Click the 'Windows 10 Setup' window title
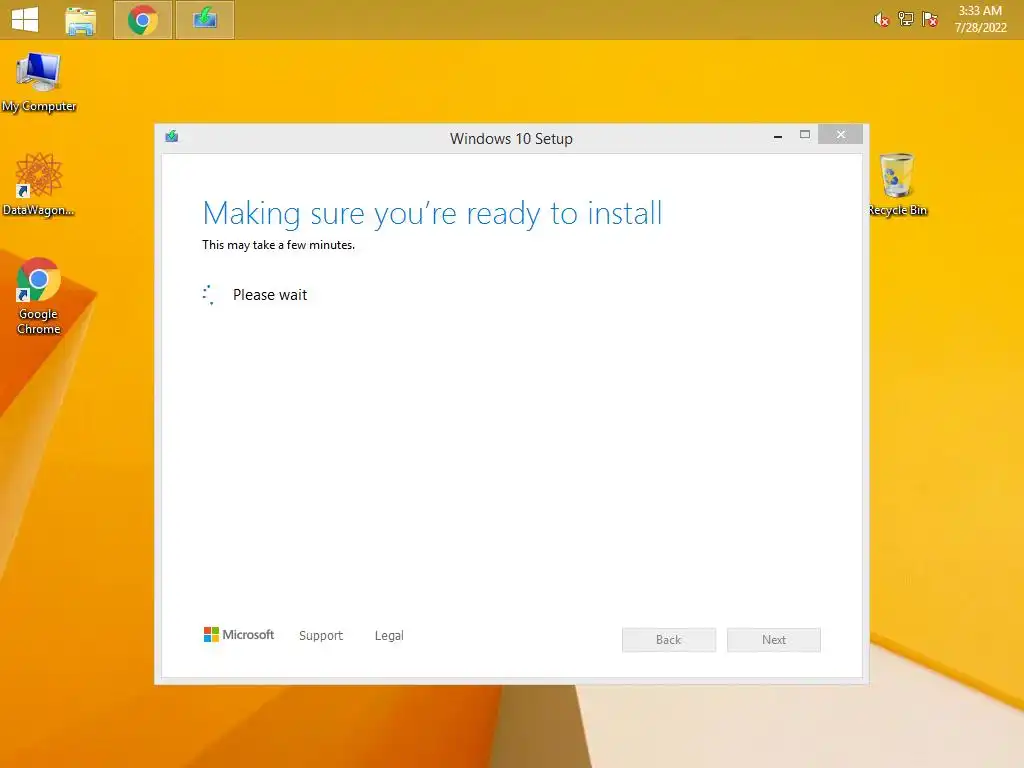1024x768 pixels. click(511, 139)
